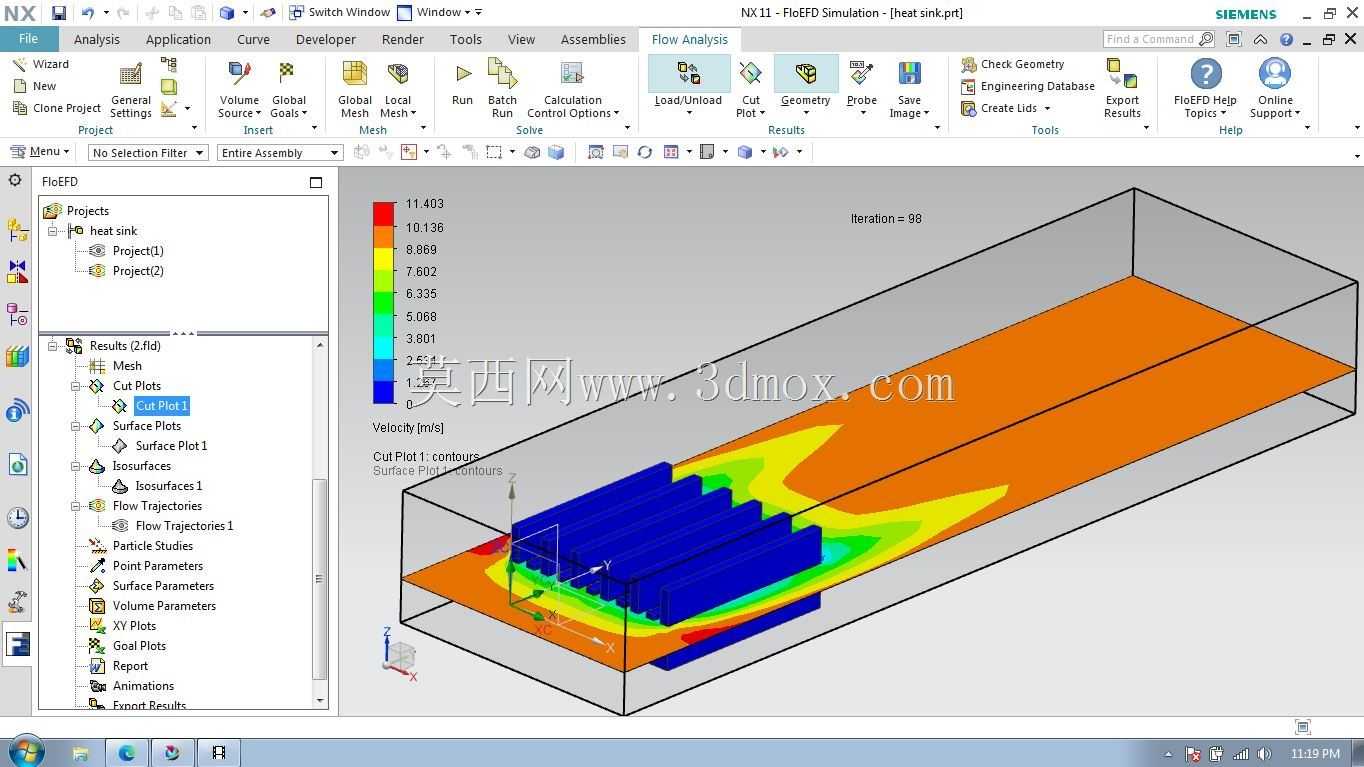Click the results tree vertical scrollbar
The width and height of the screenshot is (1364, 767).
(x=320, y=578)
